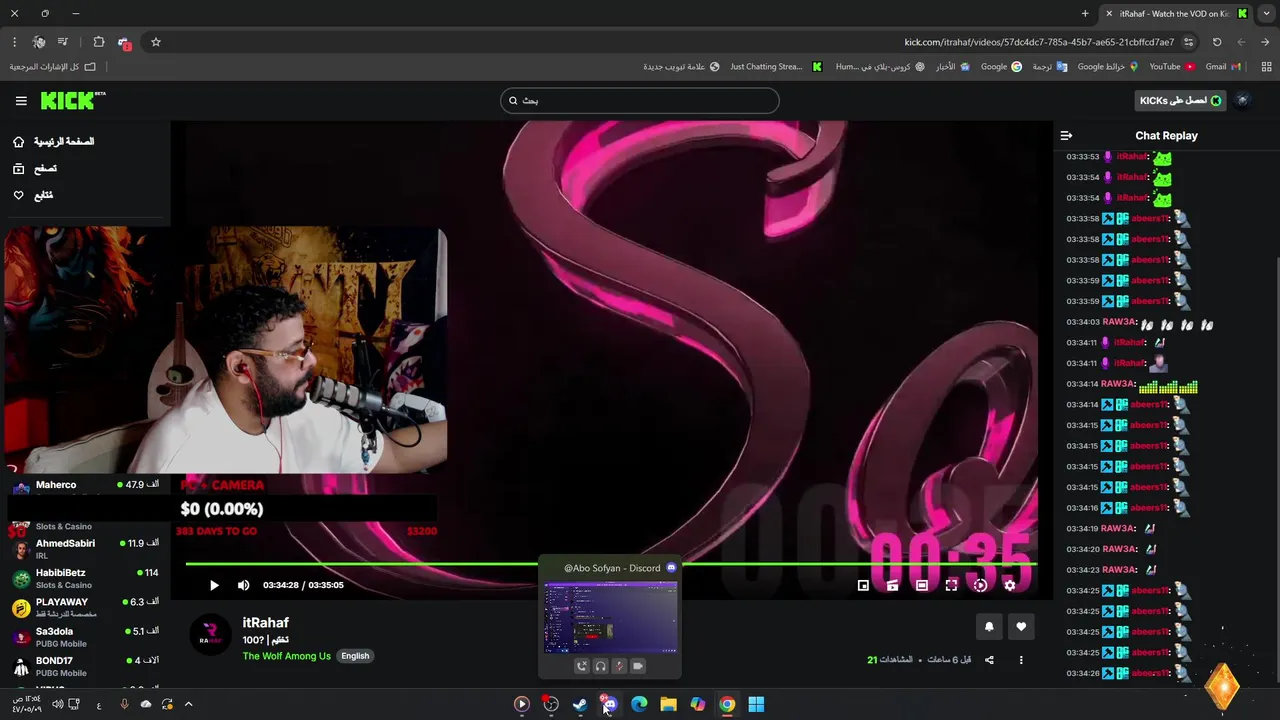Open PLAYAWAY channel in sidebar

tap(86, 607)
